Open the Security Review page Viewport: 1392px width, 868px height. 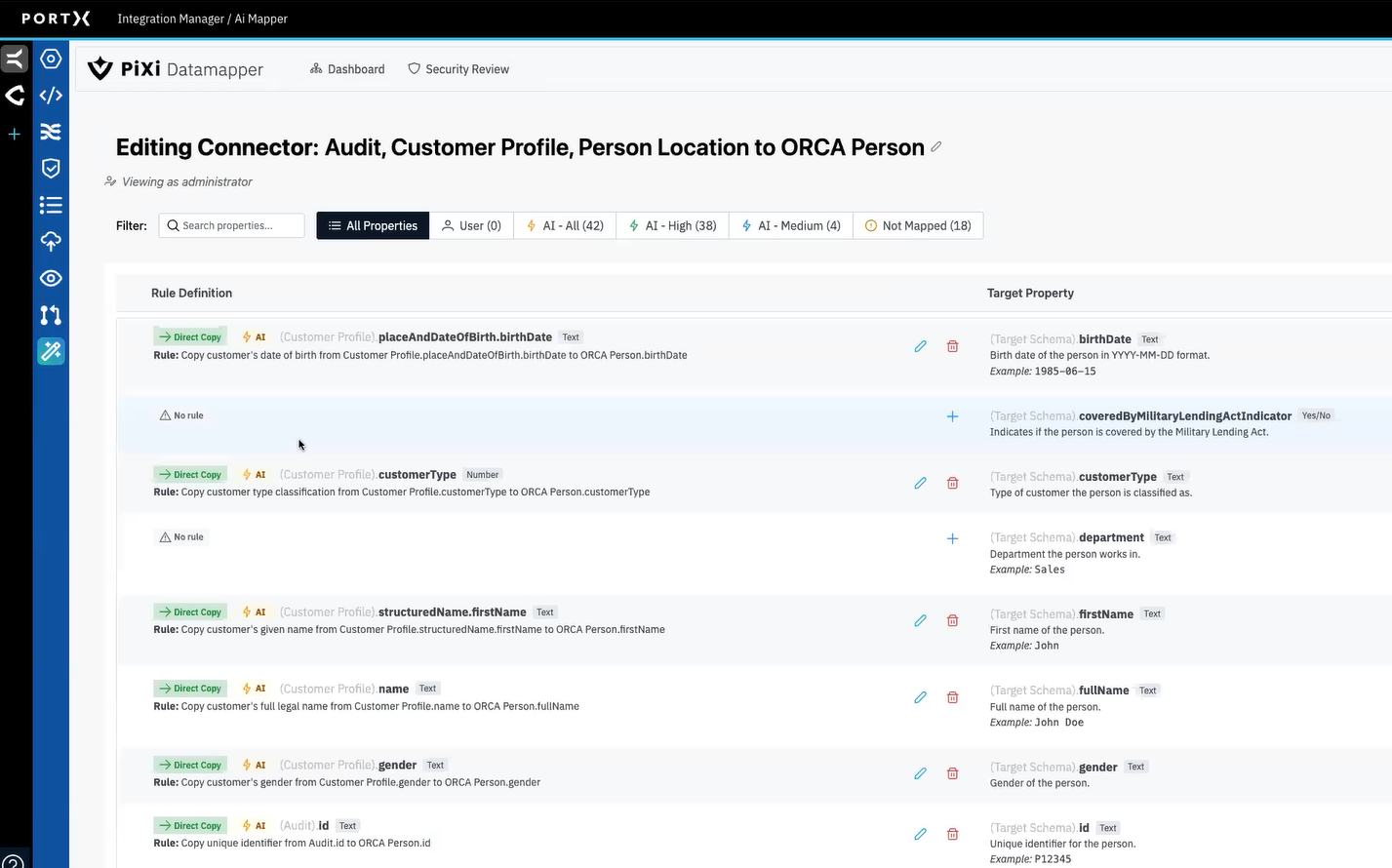(x=458, y=69)
